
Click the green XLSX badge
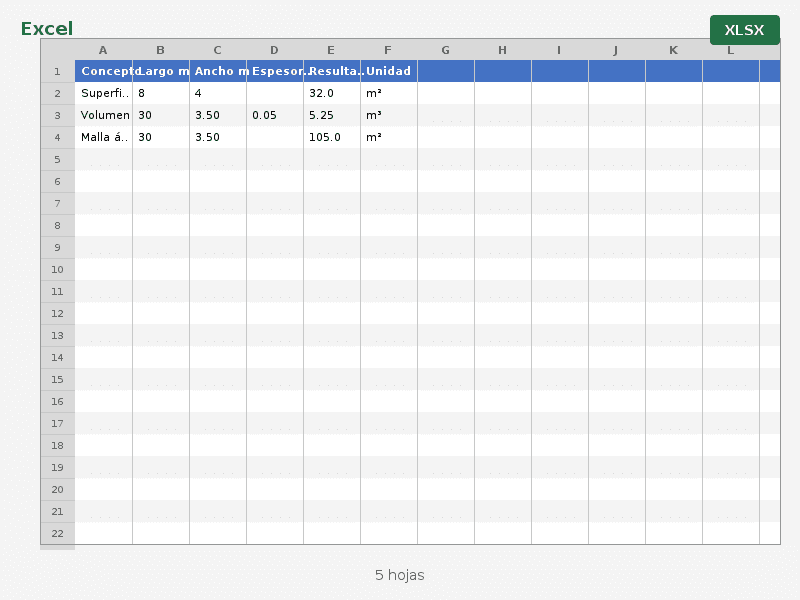[x=744, y=30]
